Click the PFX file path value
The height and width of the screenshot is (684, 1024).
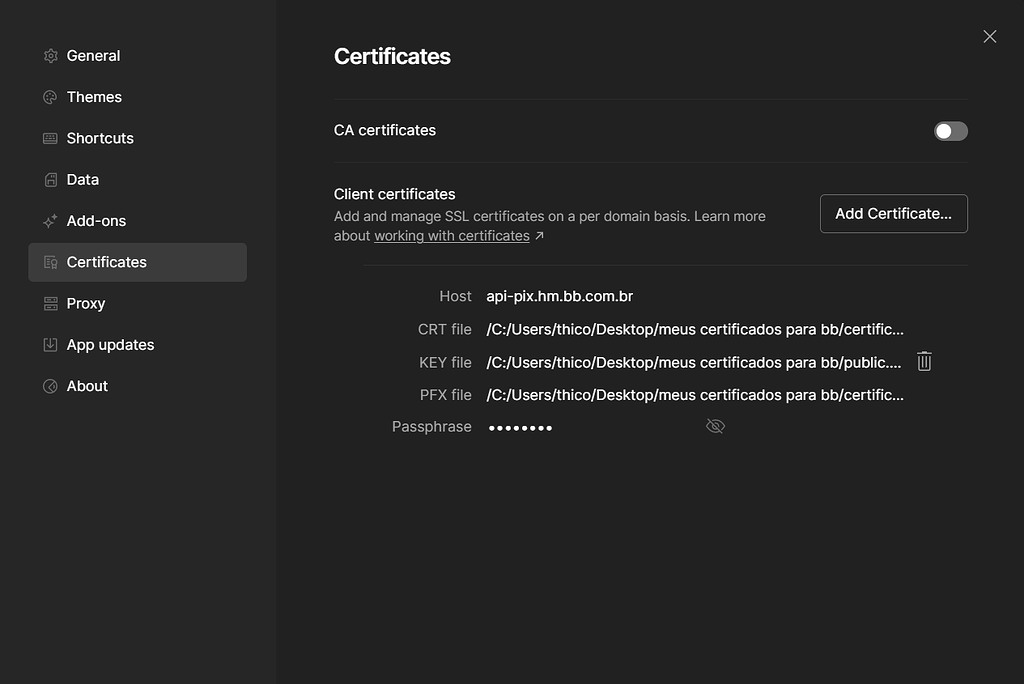695,395
